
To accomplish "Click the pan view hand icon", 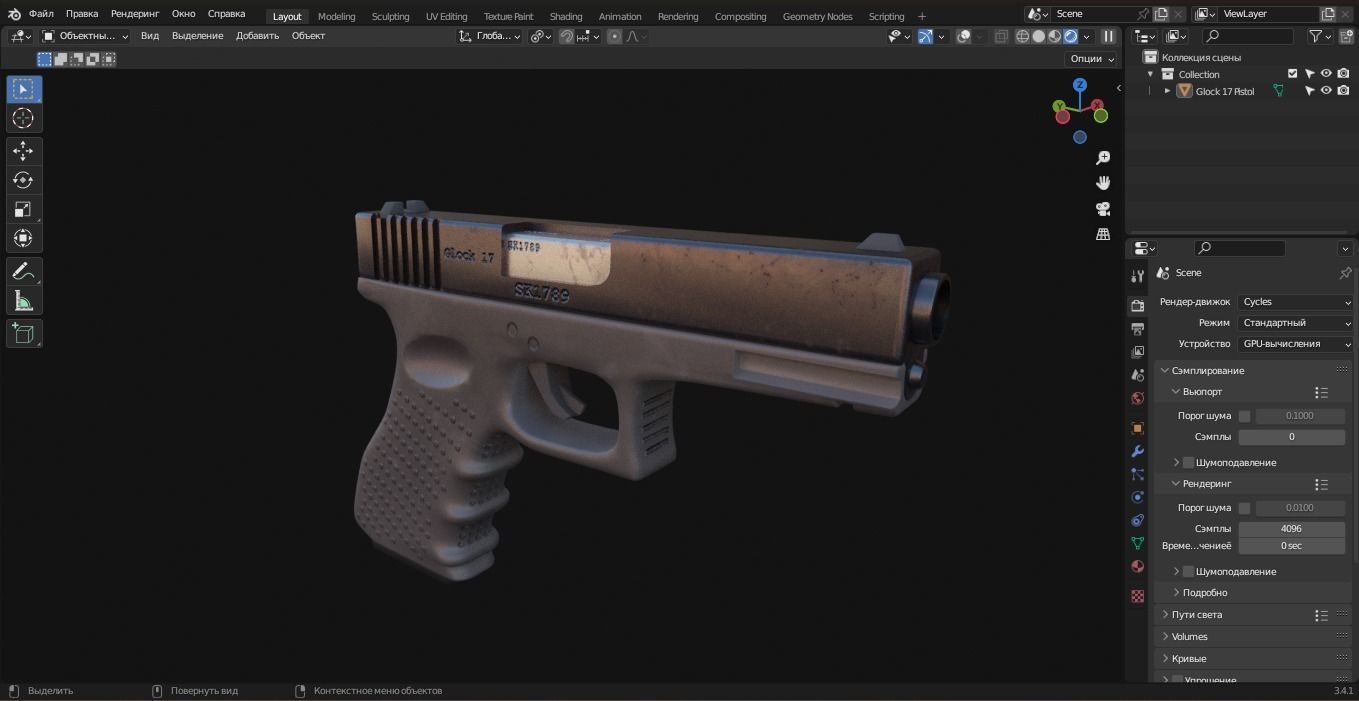I will coord(1103,183).
